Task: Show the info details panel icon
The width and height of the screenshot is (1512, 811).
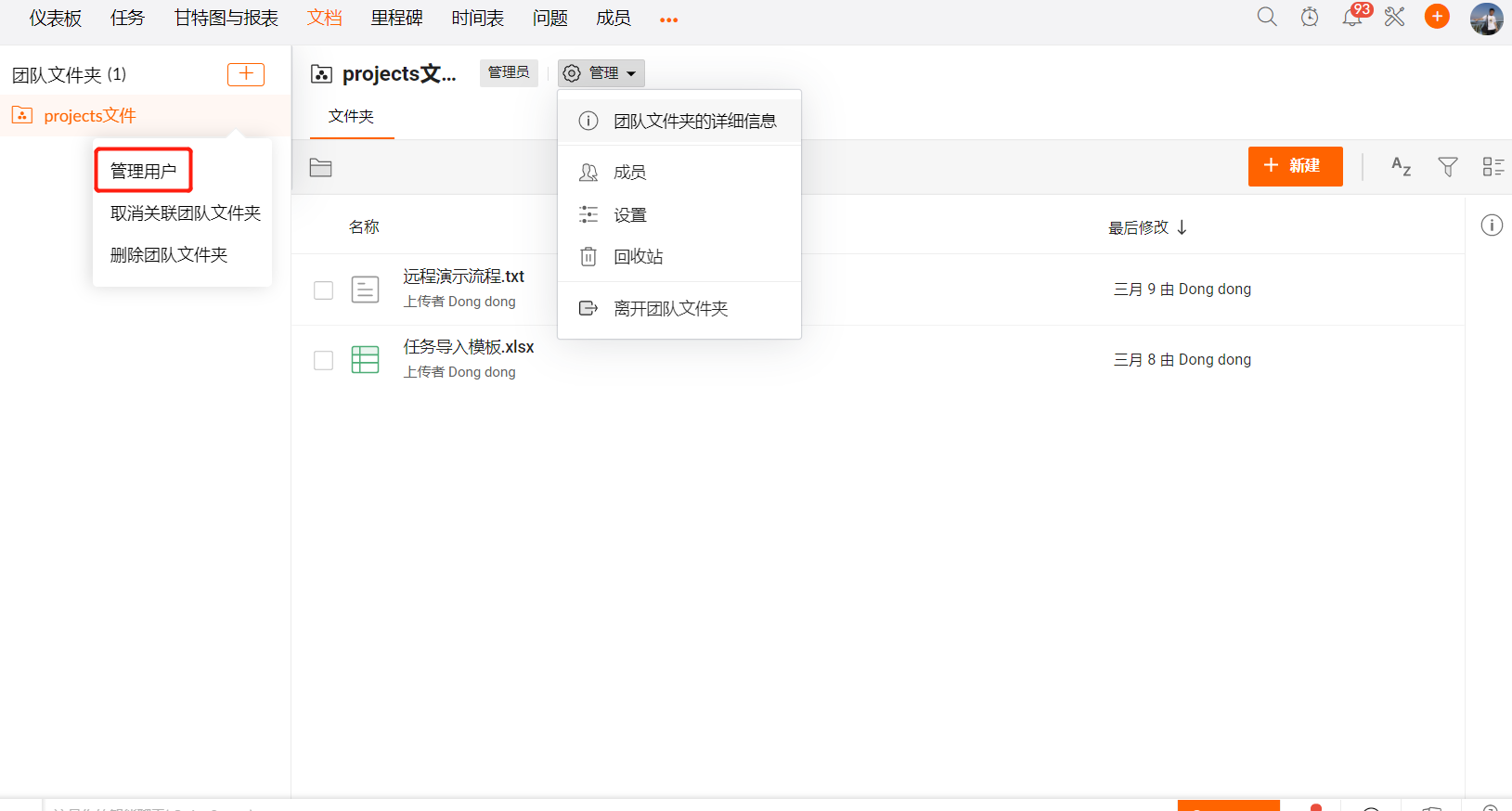Action: click(x=1492, y=225)
